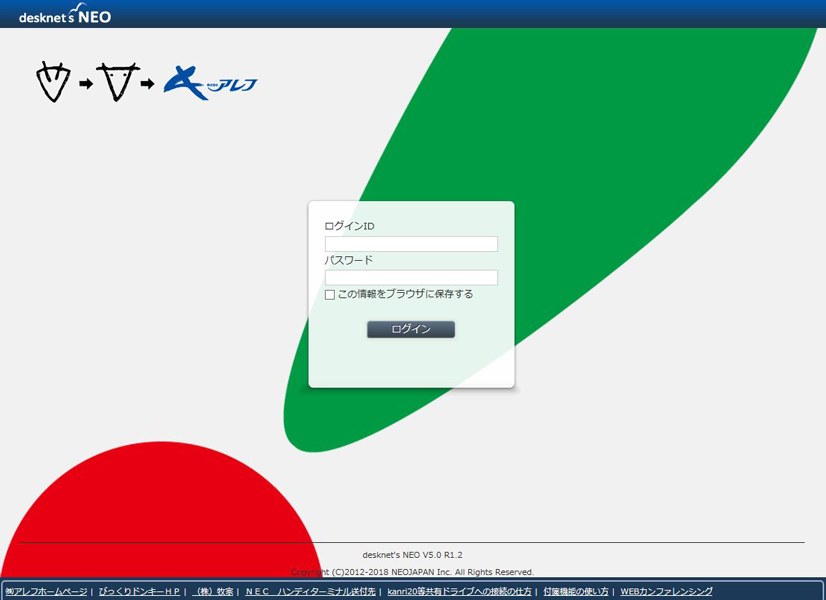Click the NEOJAPAN copyright notice text
The image size is (826, 600).
(412, 572)
